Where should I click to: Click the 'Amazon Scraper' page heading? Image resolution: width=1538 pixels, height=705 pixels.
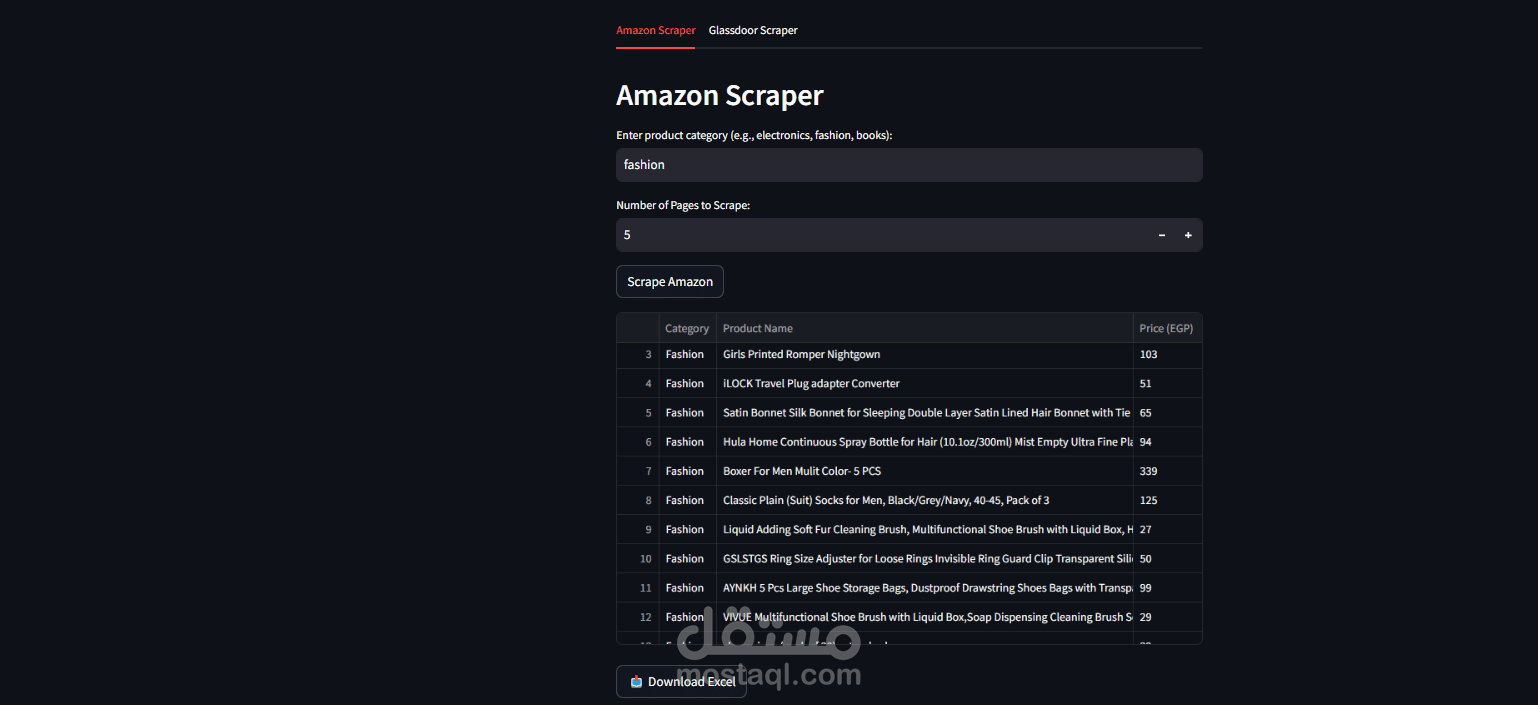tap(720, 95)
